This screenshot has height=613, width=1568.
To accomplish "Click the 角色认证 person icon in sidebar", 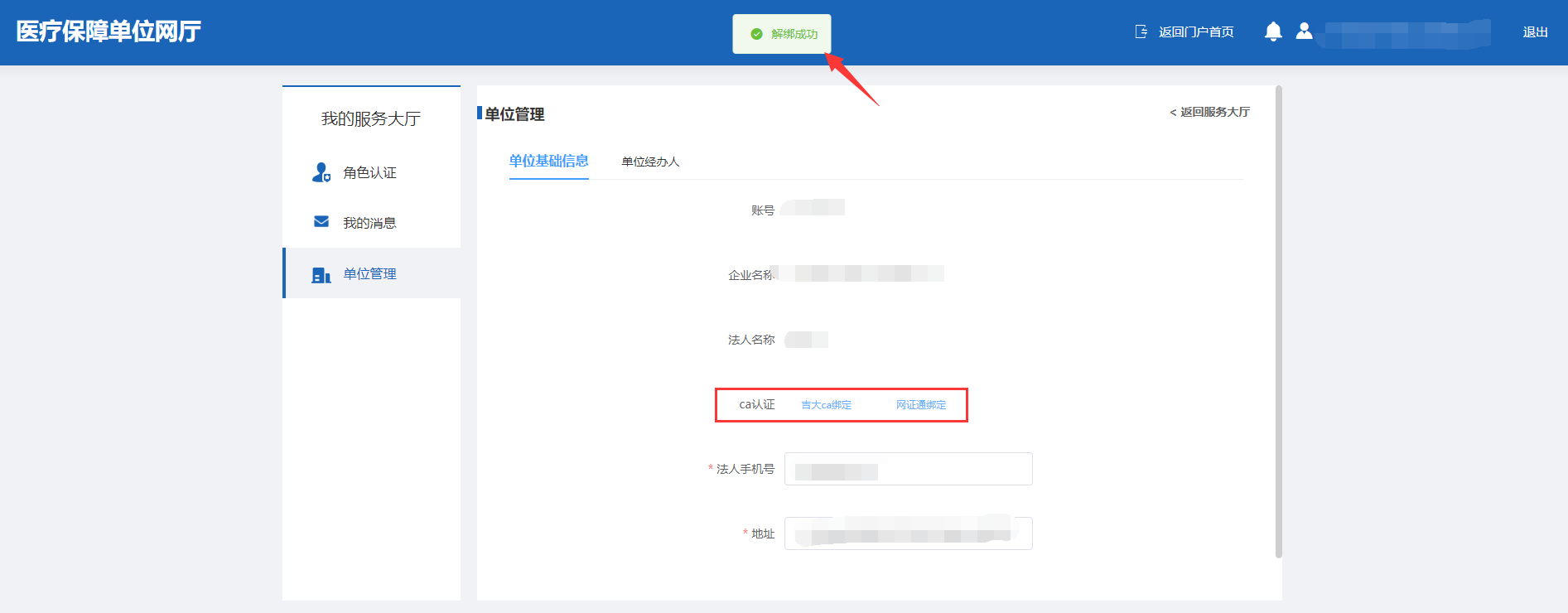I will coord(321,172).
